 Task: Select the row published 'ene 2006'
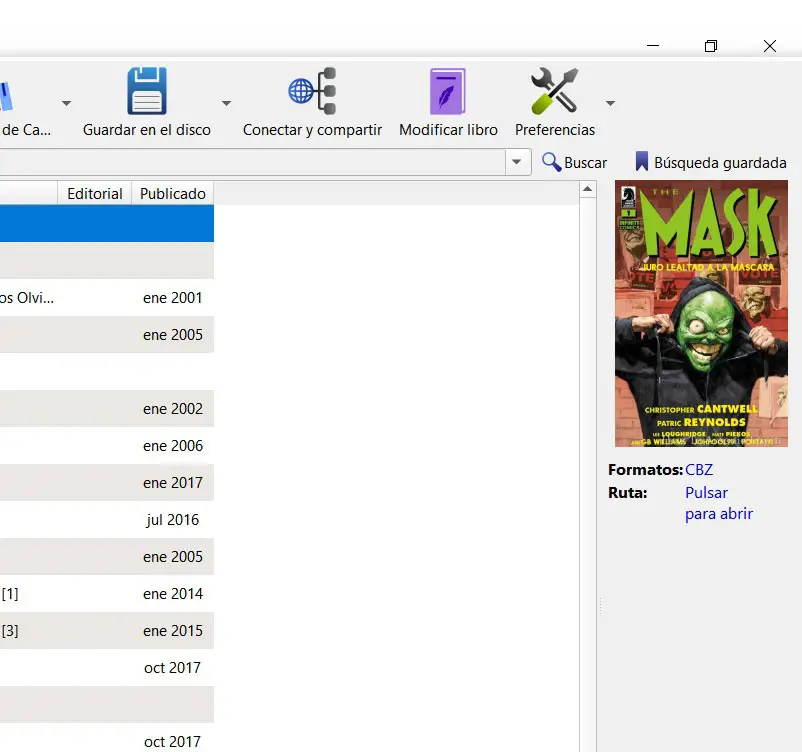click(107, 446)
